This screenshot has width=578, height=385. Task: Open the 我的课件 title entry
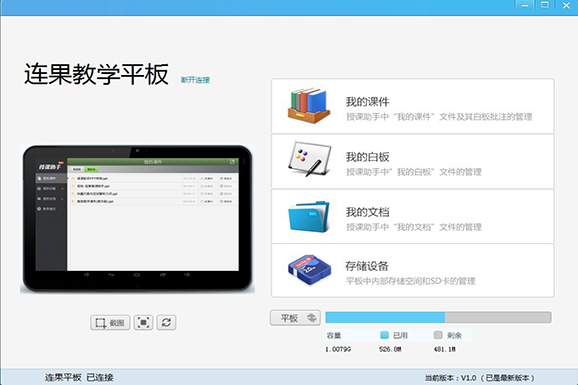pos(368,102)
